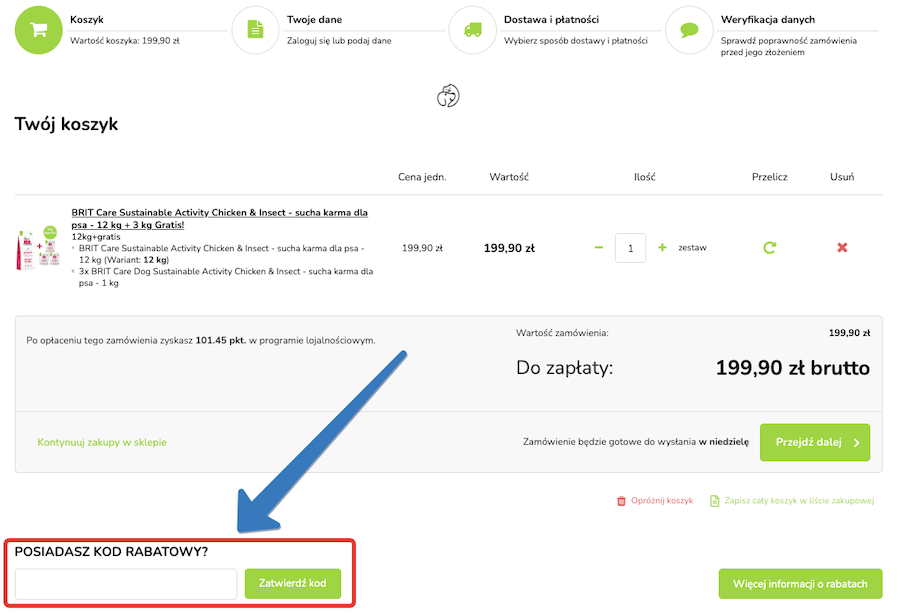Decrease product quantity with the minus sign

597,247
